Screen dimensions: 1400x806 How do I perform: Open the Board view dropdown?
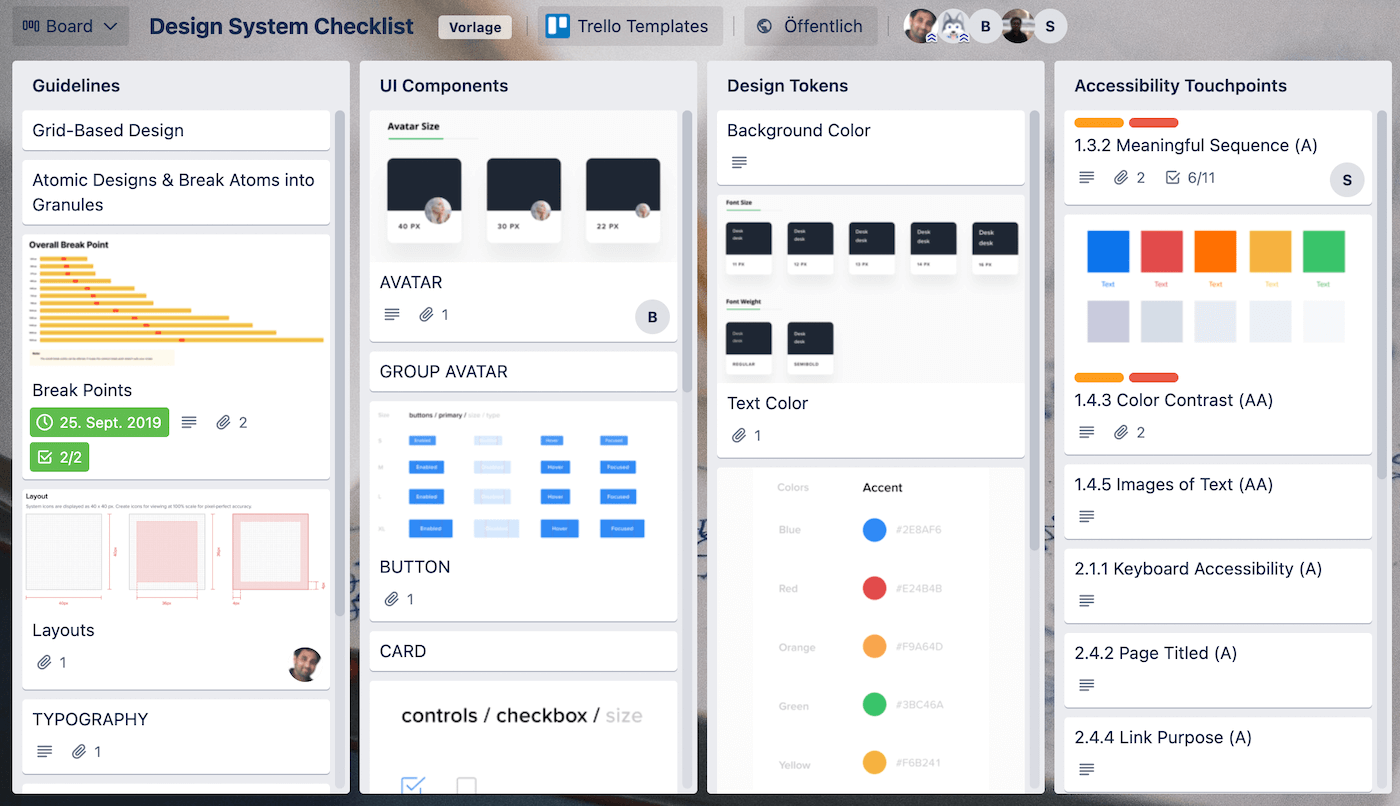(x=69, y=25)
